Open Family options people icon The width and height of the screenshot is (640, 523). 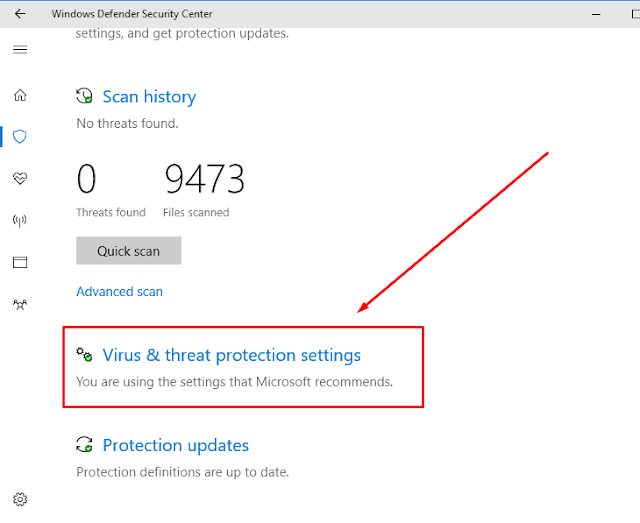[20, 305]
